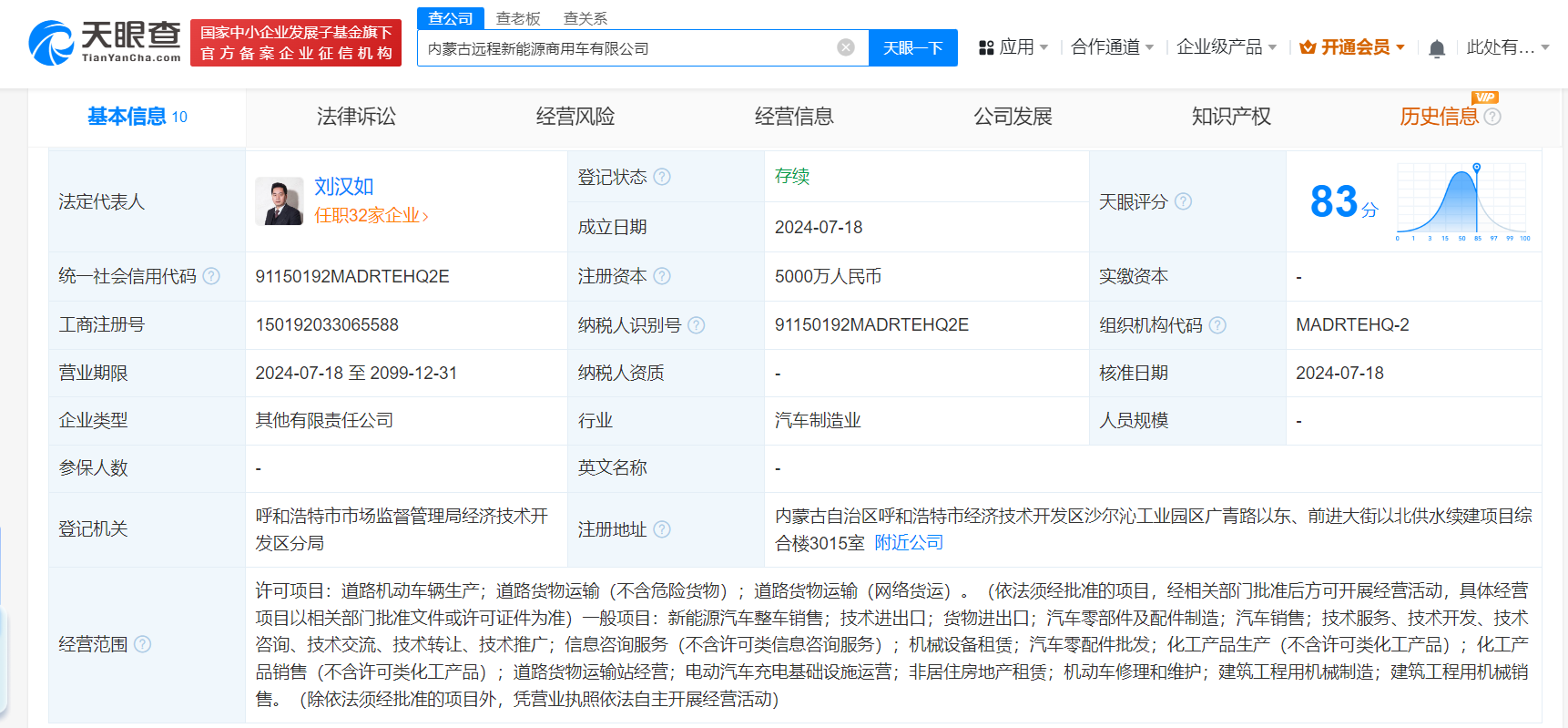Click help icon next to 纳税人识别号
The image size is (1568, 728).
pyautogui.click(x=697, y=325)
